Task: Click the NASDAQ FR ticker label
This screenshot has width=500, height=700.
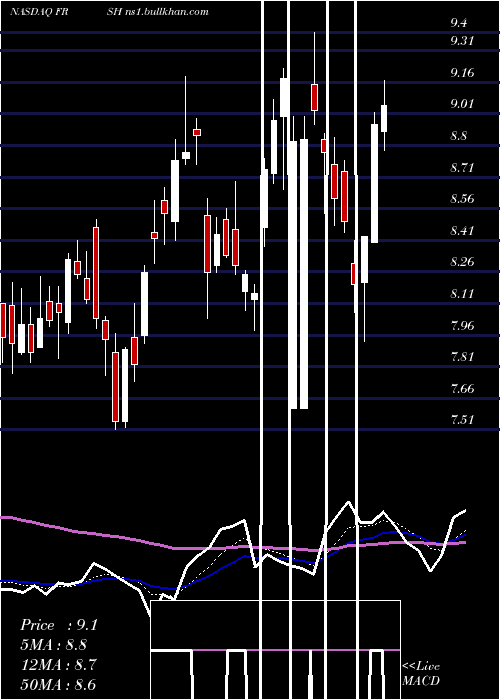Action: (39, 11)
